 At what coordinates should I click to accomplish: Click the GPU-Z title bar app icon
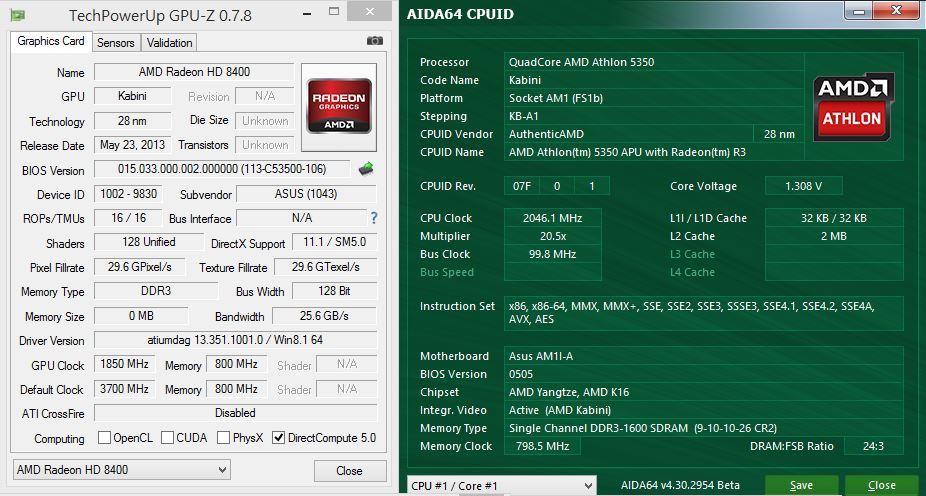(x=18, y=15)
